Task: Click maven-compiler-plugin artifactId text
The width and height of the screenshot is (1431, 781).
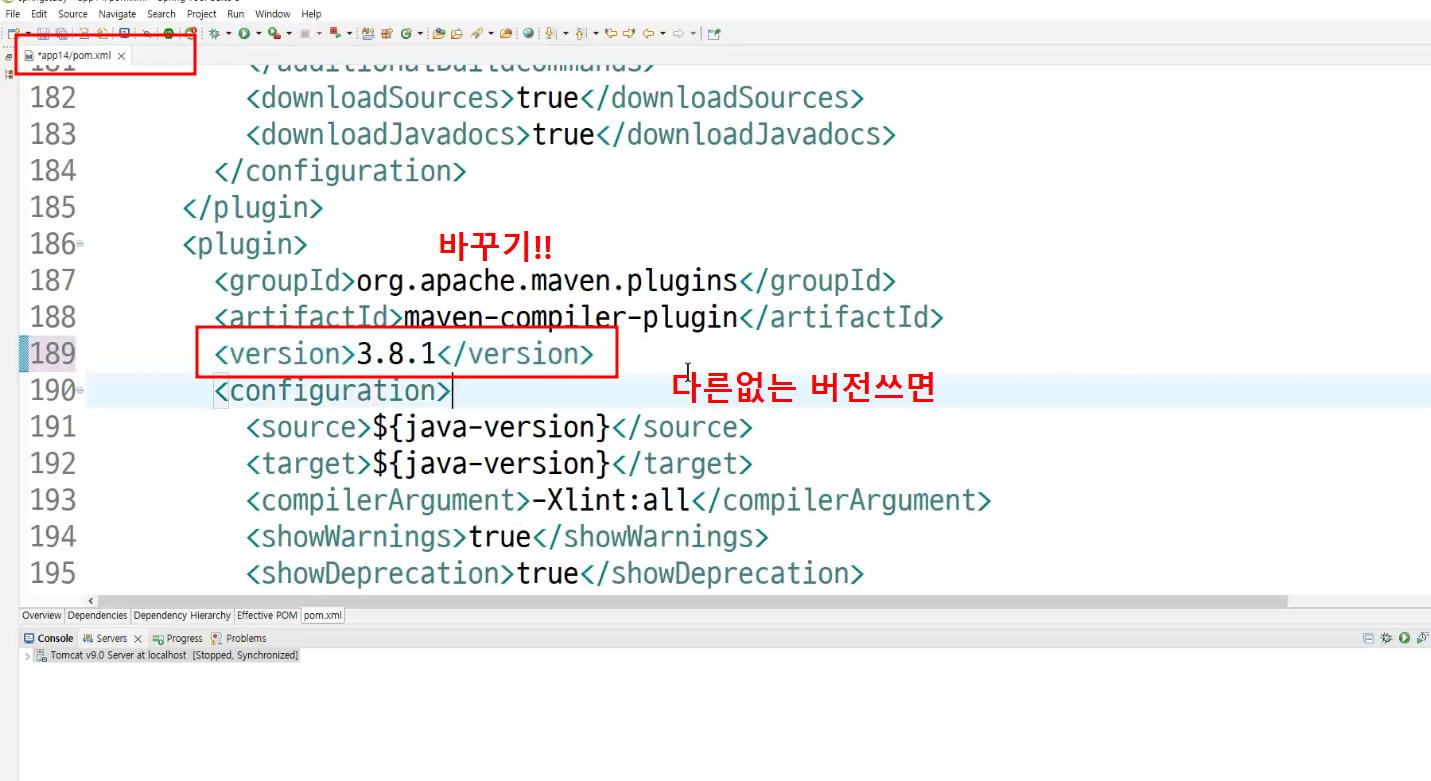Action: click(570, 317)
